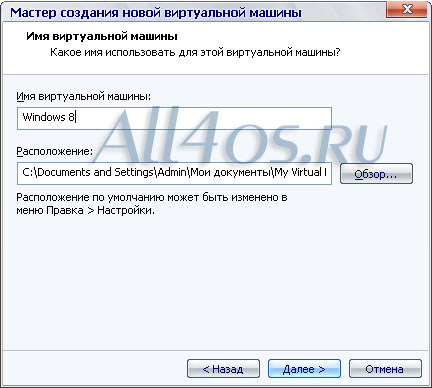The image size is (432, 388).
Task: Click the virtual machine name field
Action: click(174, 118)
